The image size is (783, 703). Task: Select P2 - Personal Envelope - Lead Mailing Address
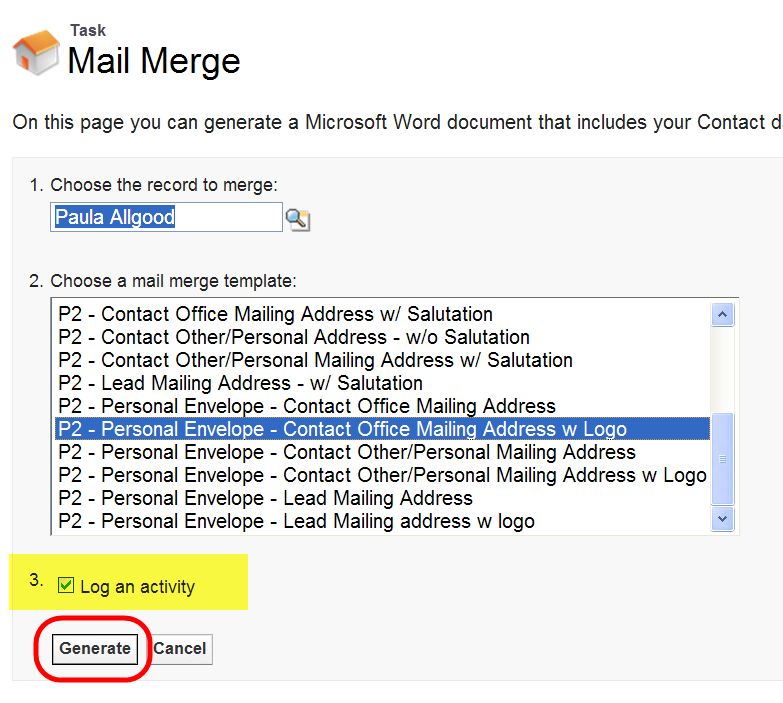click(382, 498)
